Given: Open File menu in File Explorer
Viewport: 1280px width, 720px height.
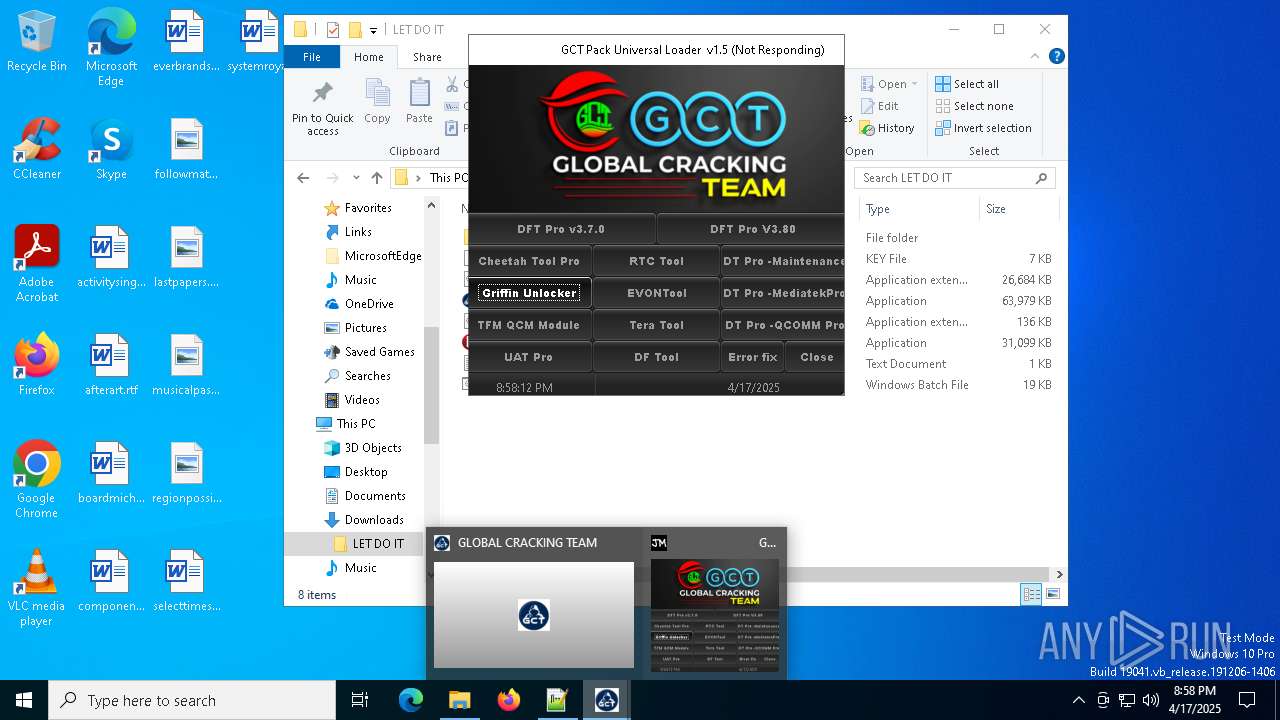Looking at the screenshot, I should [312, 57].
